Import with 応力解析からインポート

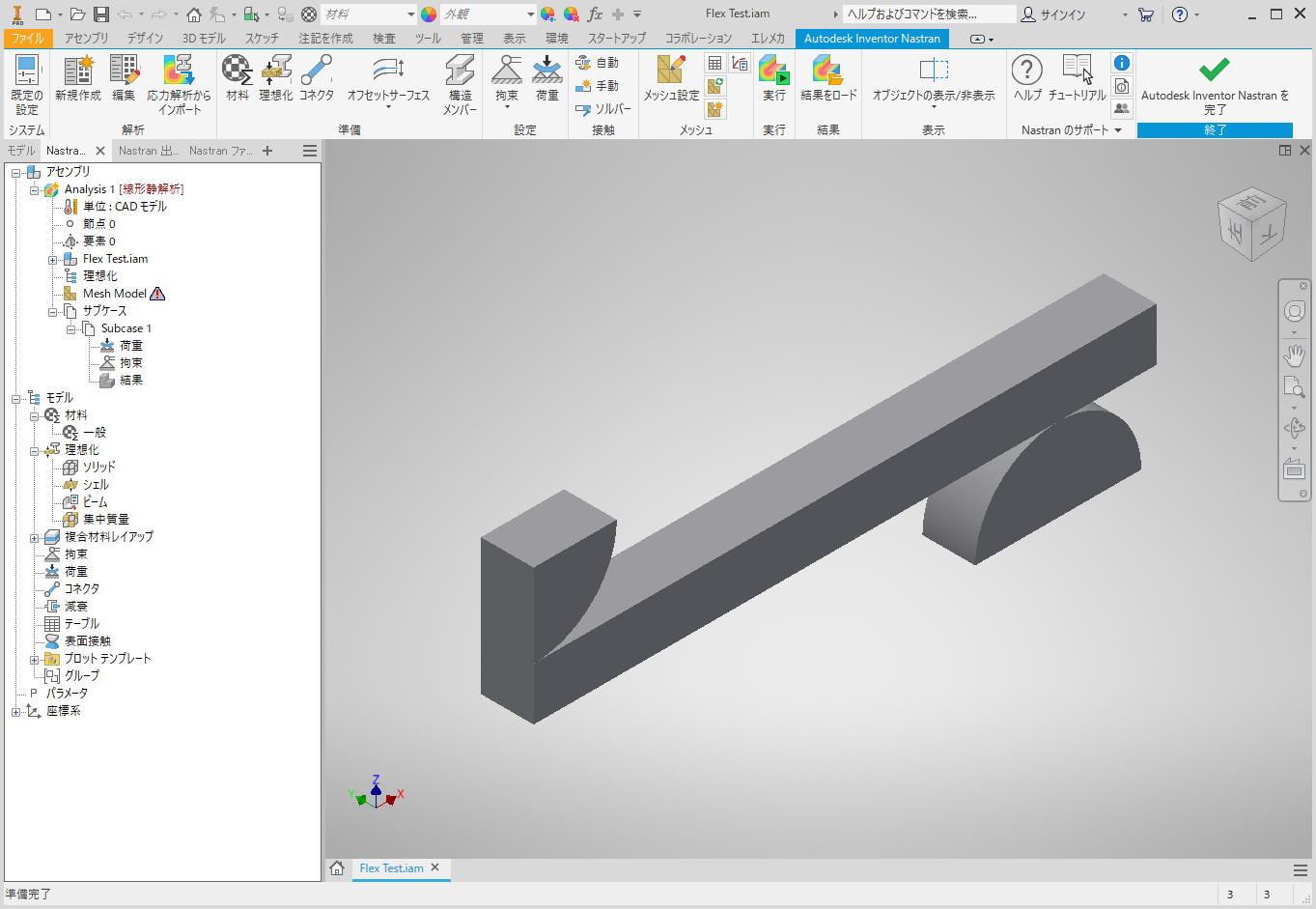180,85
